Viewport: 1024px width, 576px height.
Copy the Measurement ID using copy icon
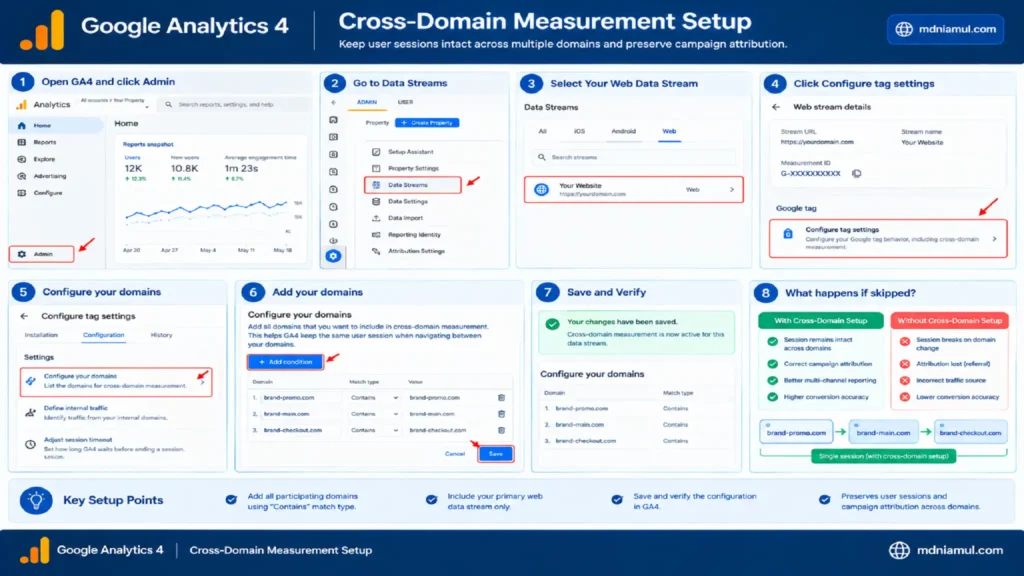click(856, 174)
